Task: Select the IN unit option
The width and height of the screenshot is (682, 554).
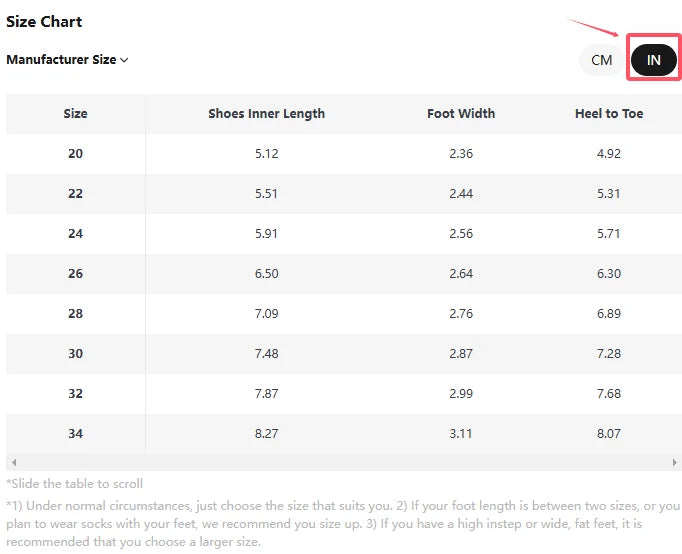Action: 654,60
